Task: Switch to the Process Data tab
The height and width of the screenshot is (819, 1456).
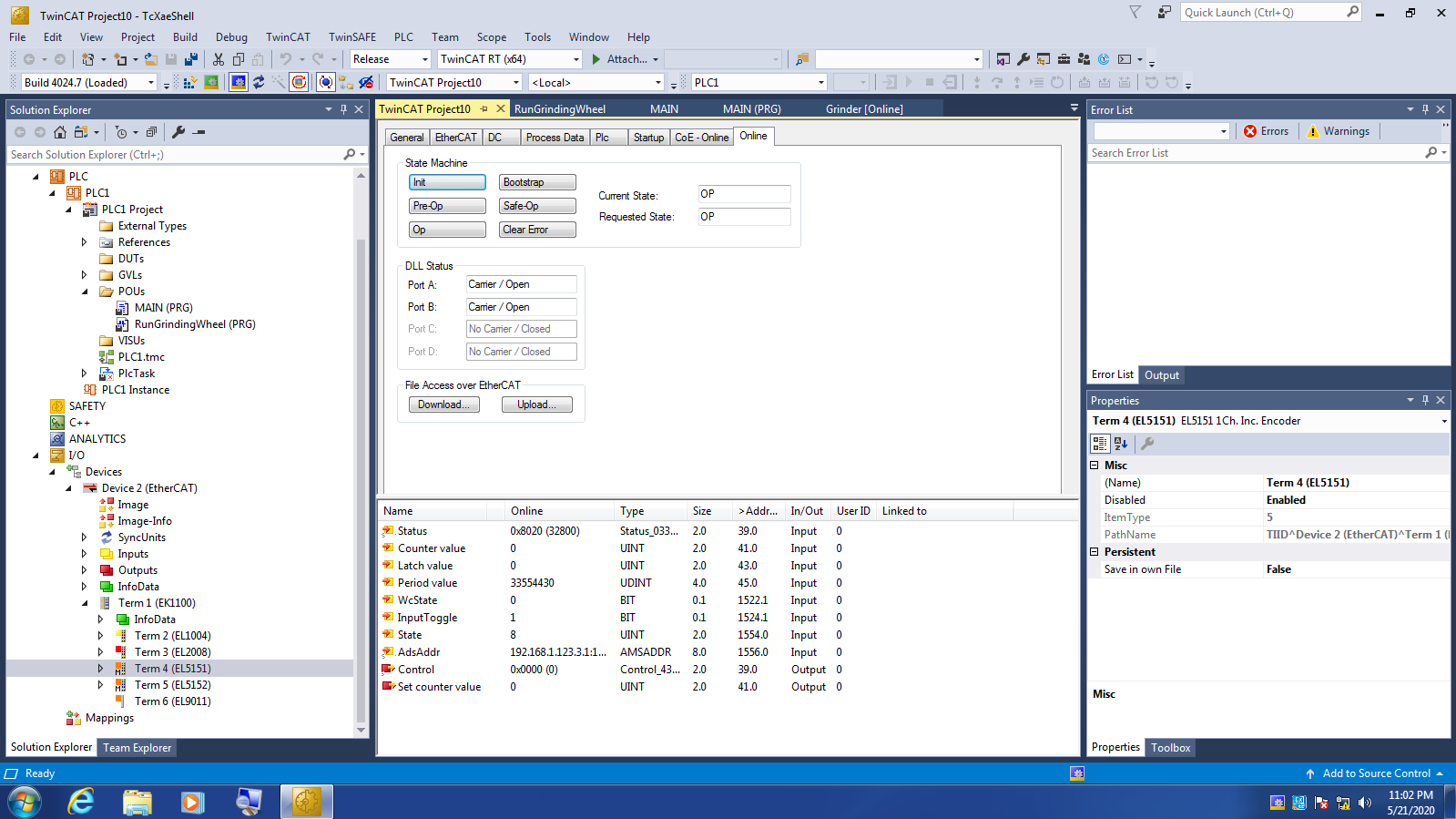Action: tap(555, 138)
